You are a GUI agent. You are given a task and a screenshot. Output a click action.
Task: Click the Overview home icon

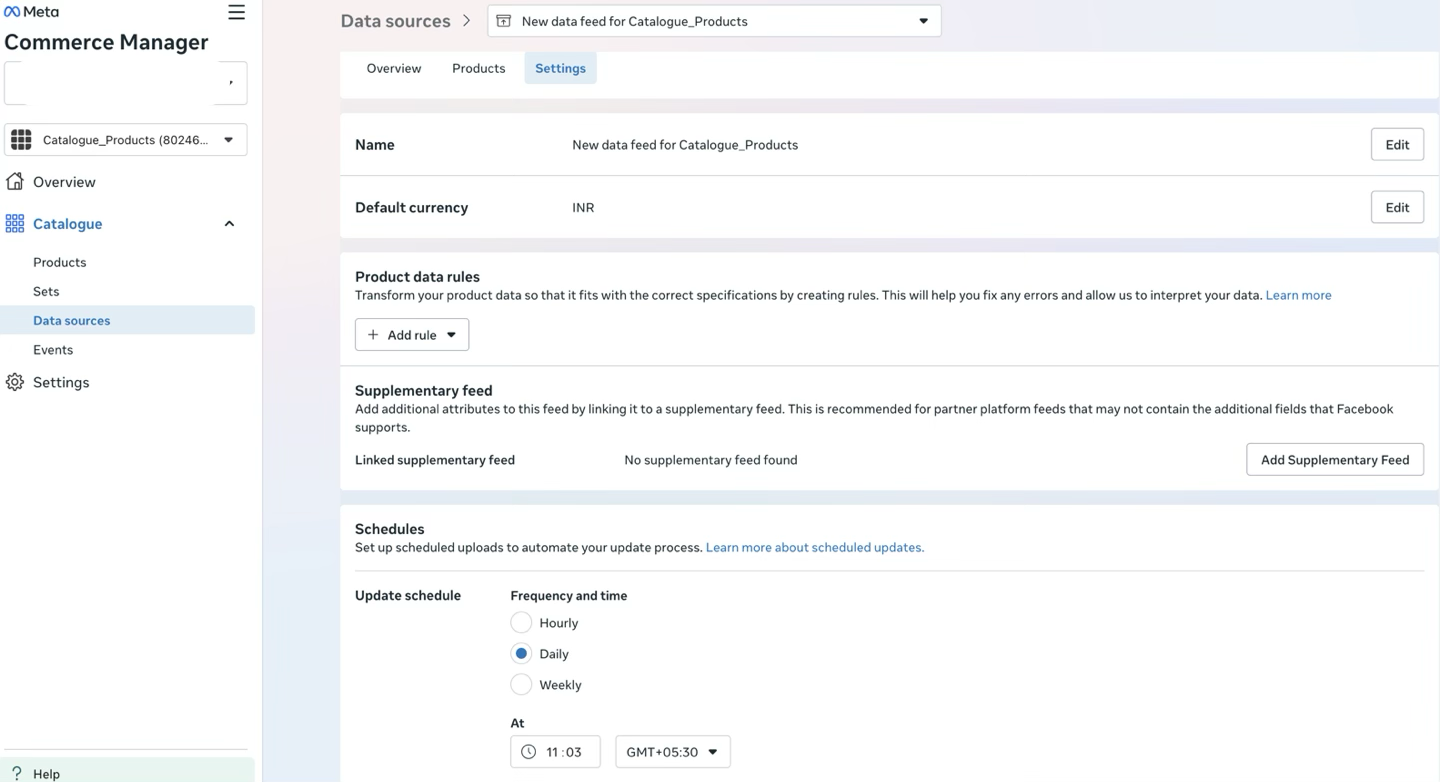click(15, 182)
